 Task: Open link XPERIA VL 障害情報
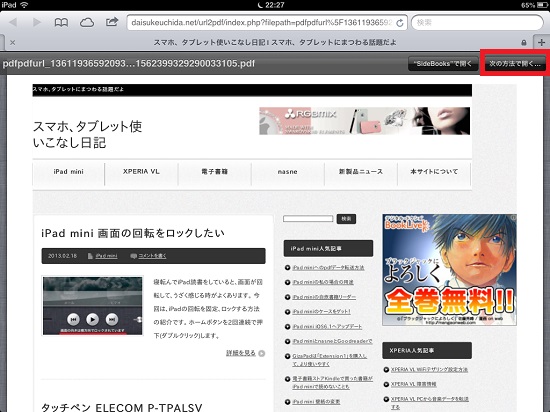click(x=414, y=384)
